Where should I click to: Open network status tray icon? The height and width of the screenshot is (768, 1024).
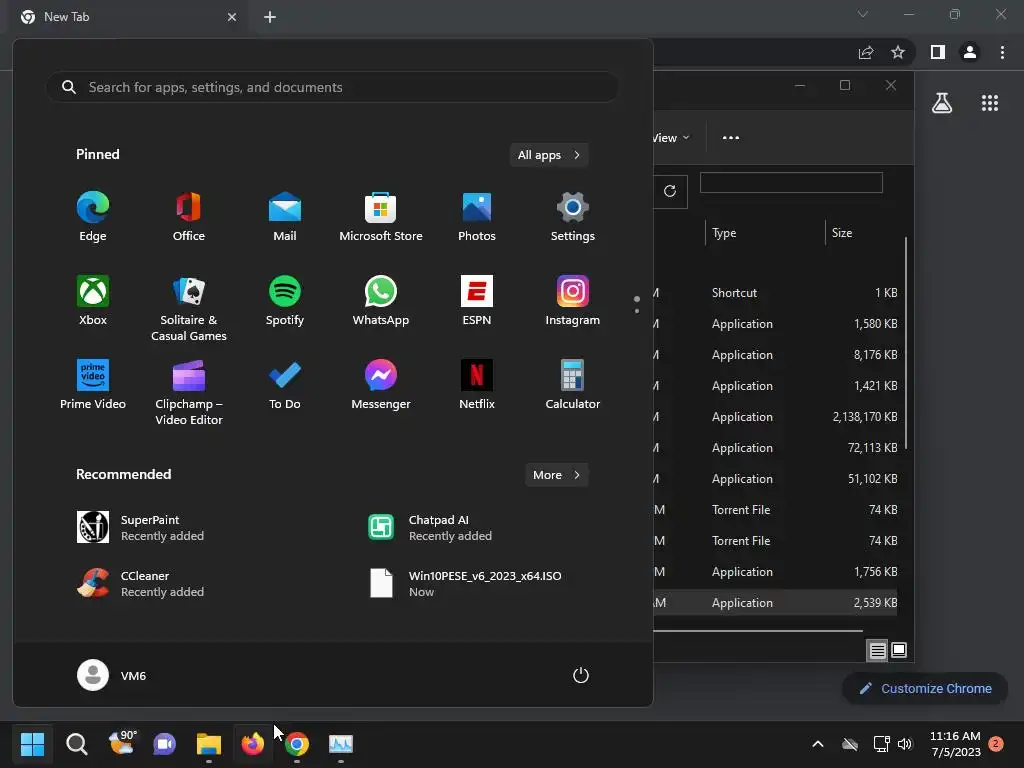click(881, 744)
